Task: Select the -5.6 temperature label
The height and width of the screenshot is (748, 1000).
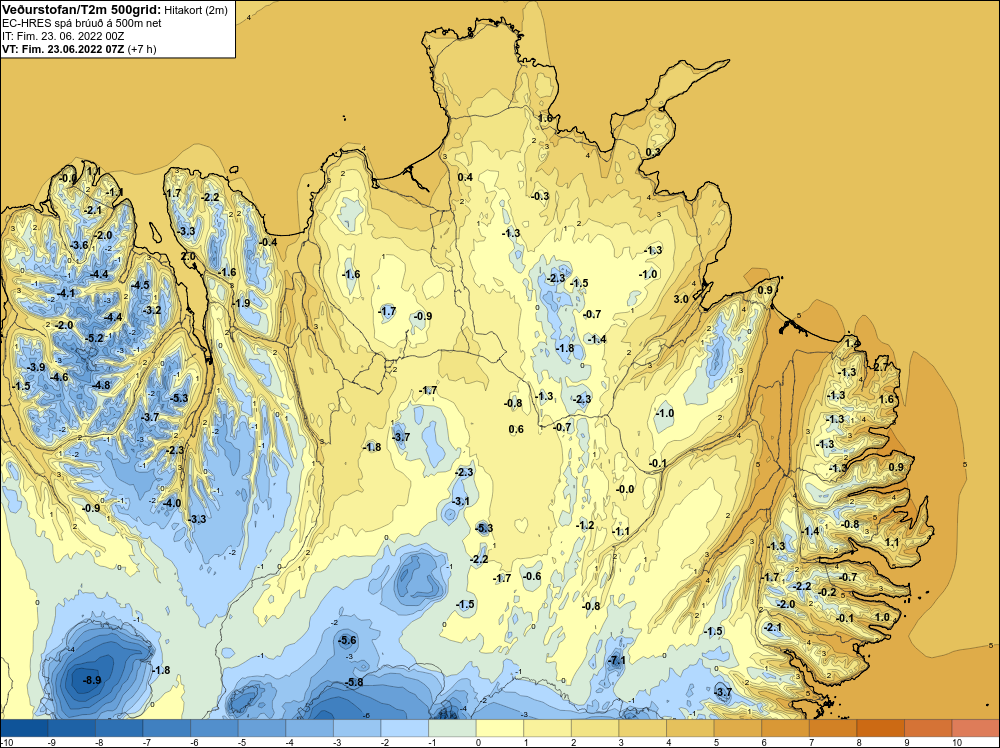Action: pos(348,640)
